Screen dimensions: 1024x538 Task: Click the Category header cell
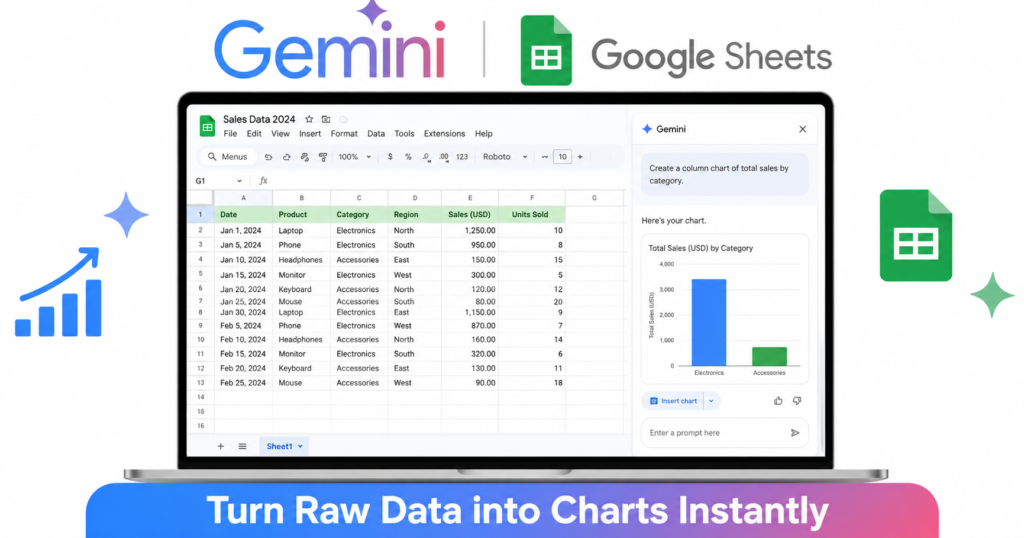pyautogui.click(x=359, y=214)
